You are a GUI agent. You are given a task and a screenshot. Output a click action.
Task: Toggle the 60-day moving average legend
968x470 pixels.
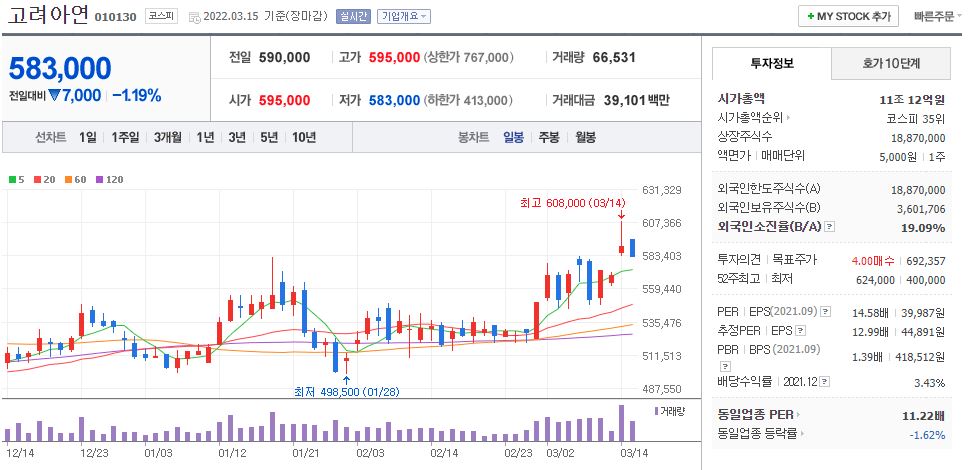[x=75, y=180]
